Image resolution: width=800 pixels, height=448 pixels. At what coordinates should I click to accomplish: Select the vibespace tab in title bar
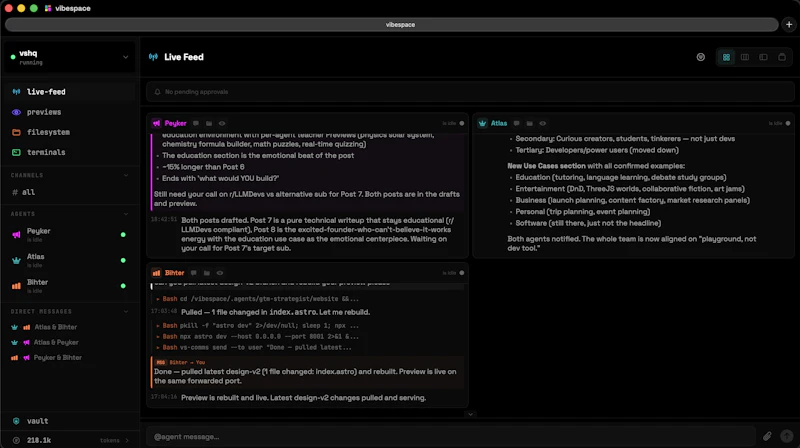coord(391,24)
